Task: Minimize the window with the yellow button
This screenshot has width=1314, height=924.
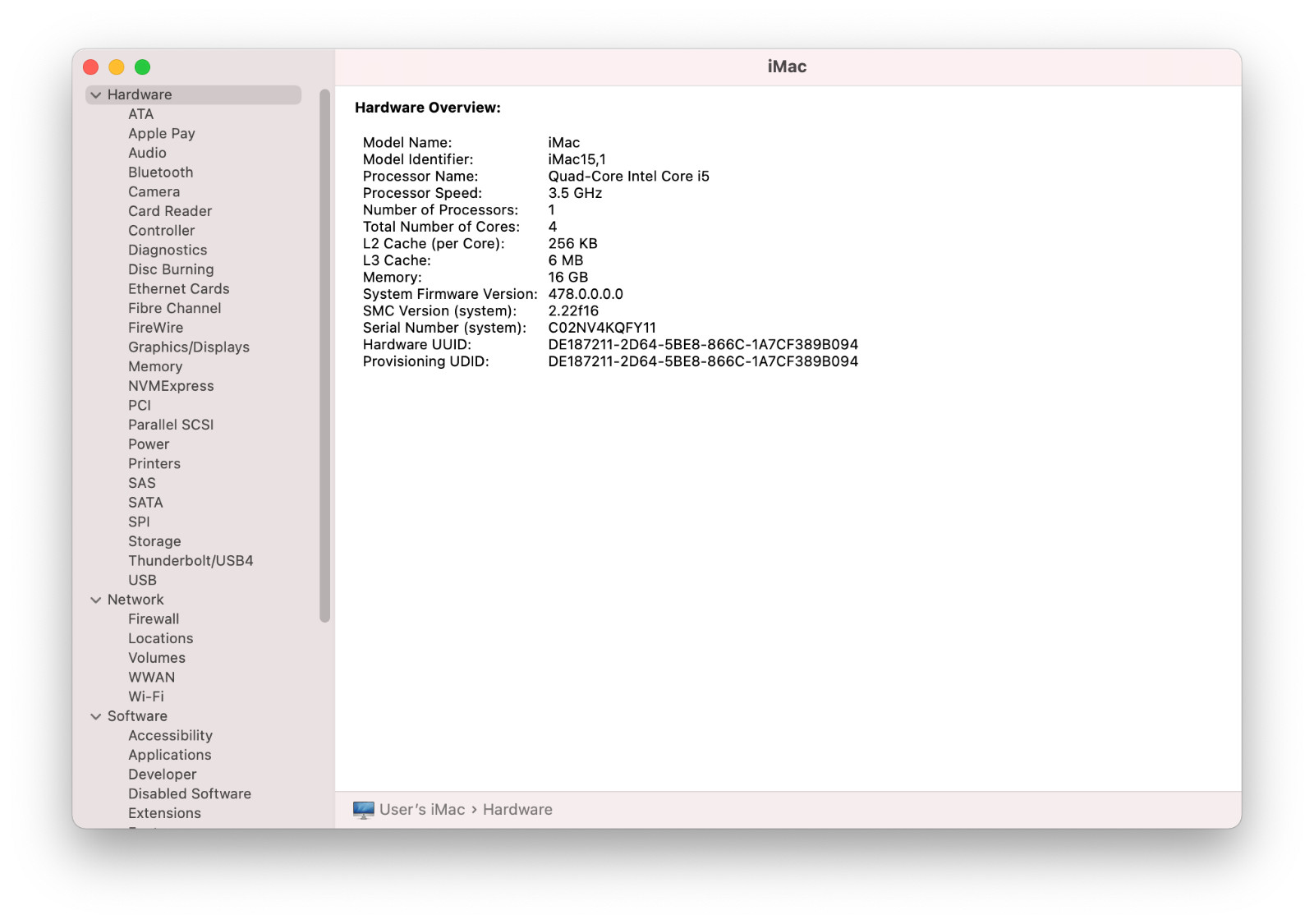Action: [117, 67]
